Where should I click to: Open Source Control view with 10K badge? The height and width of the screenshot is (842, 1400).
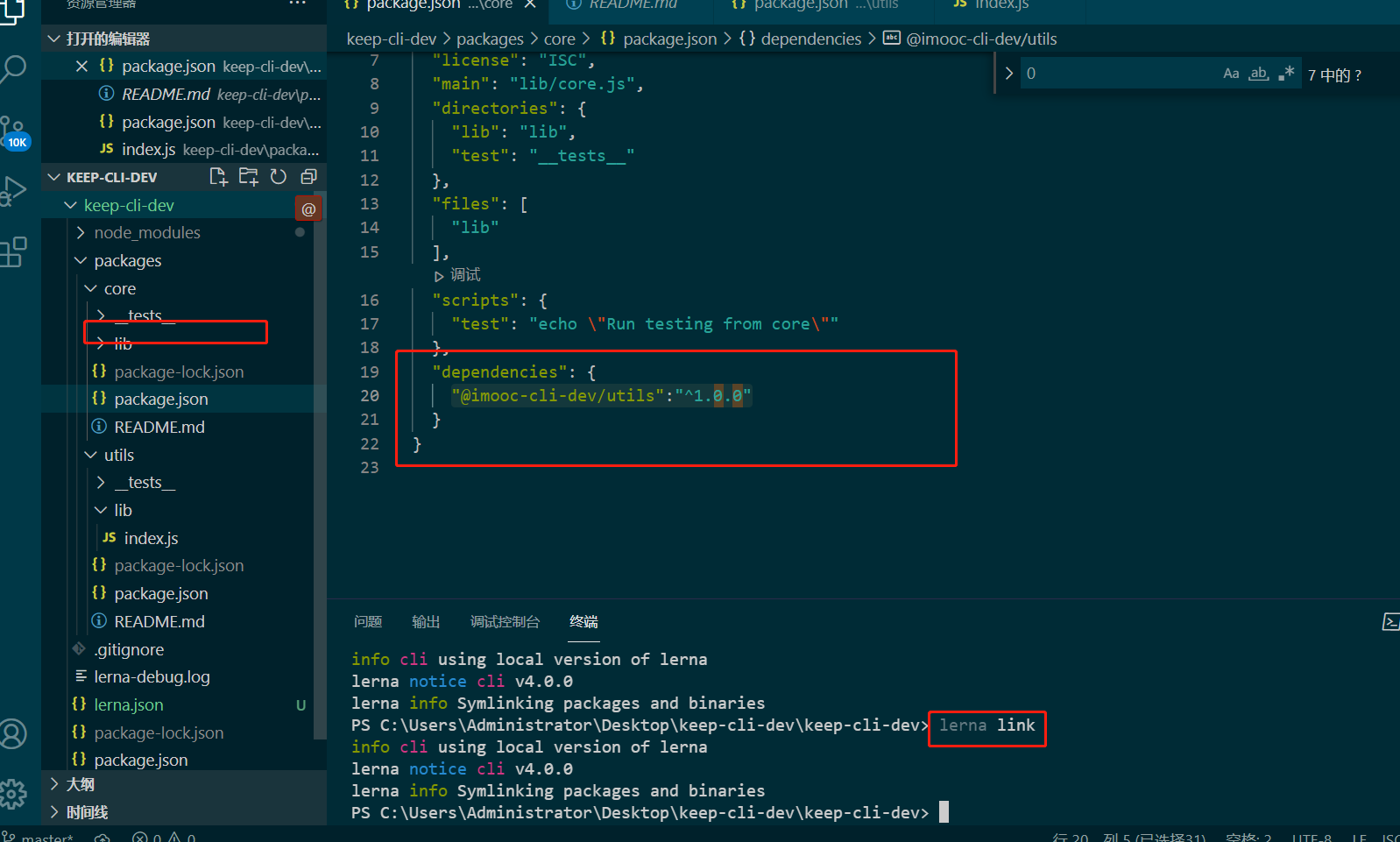[x=14, y=132]
